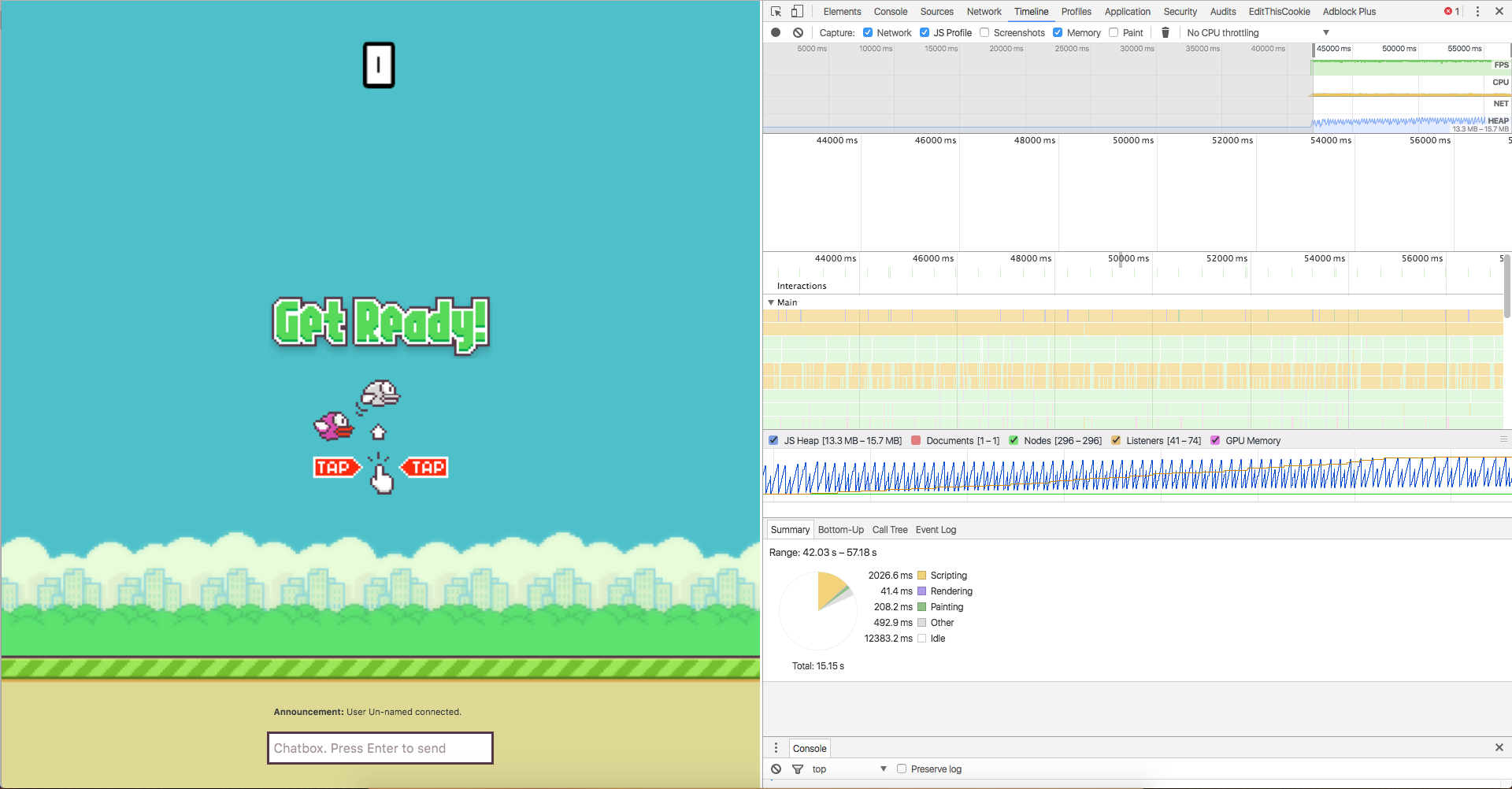Toggle the GPU Memory counter checkbox

1215,440
